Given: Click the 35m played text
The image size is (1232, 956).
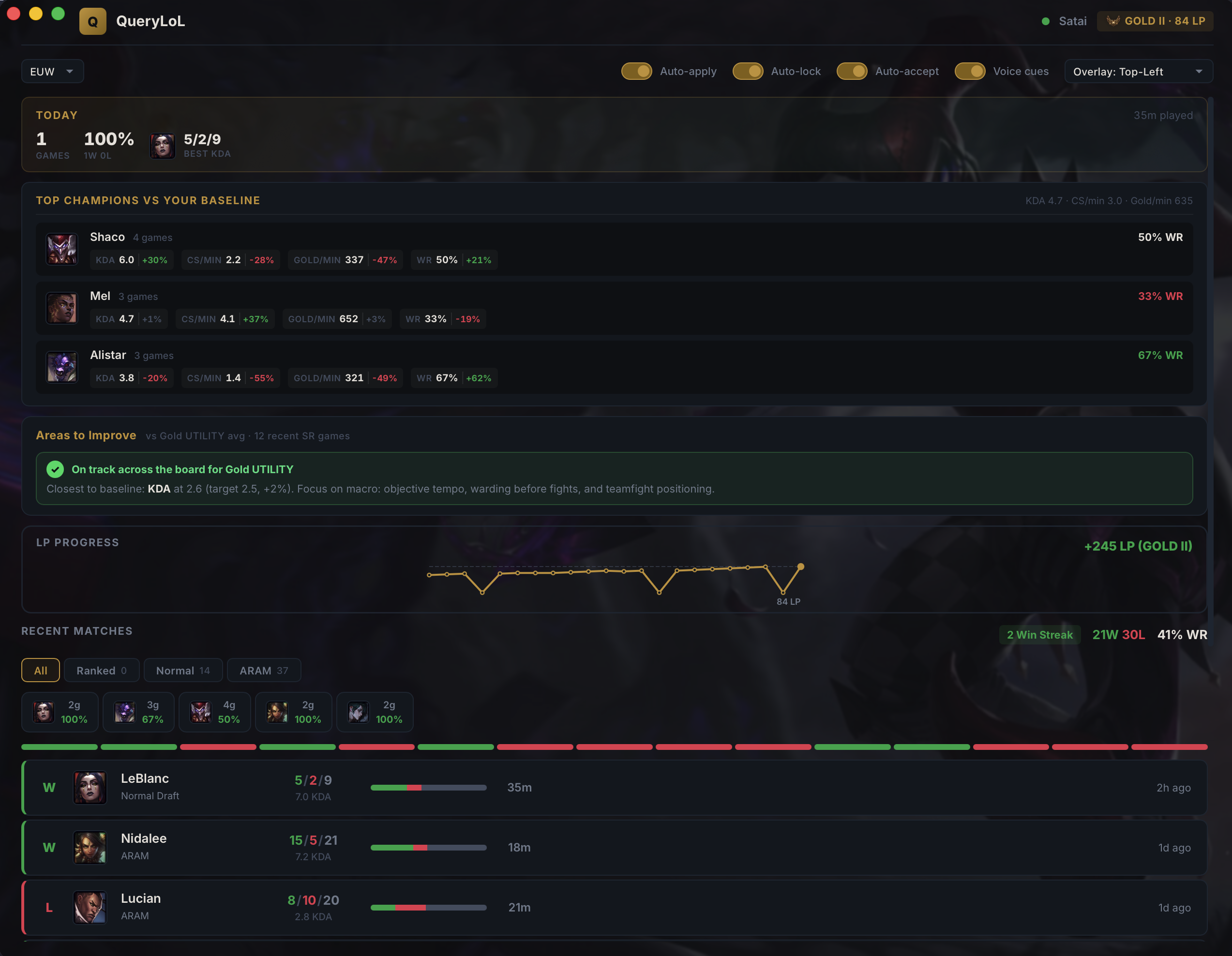Looking at the screenshot, I should [1163, 115].
